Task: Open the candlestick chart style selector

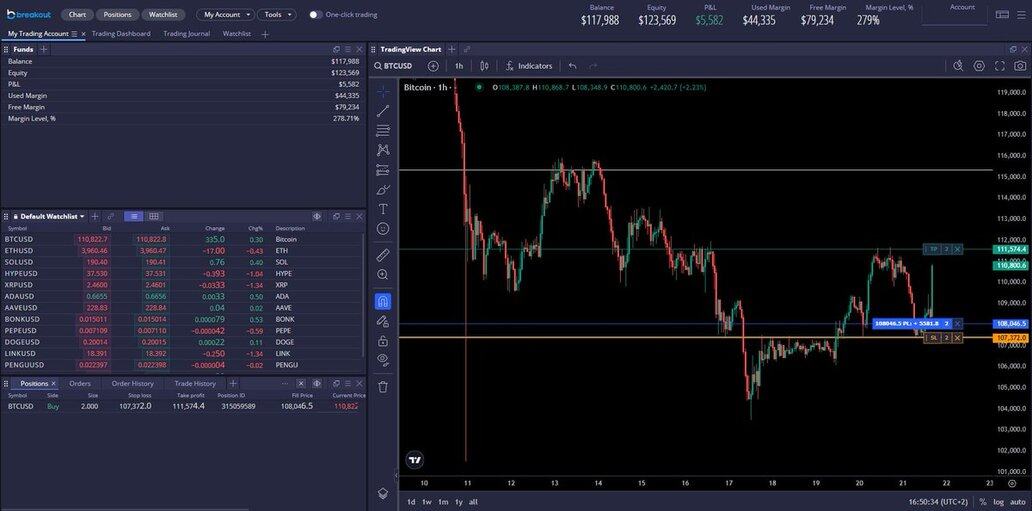Action: coord(484,66)
